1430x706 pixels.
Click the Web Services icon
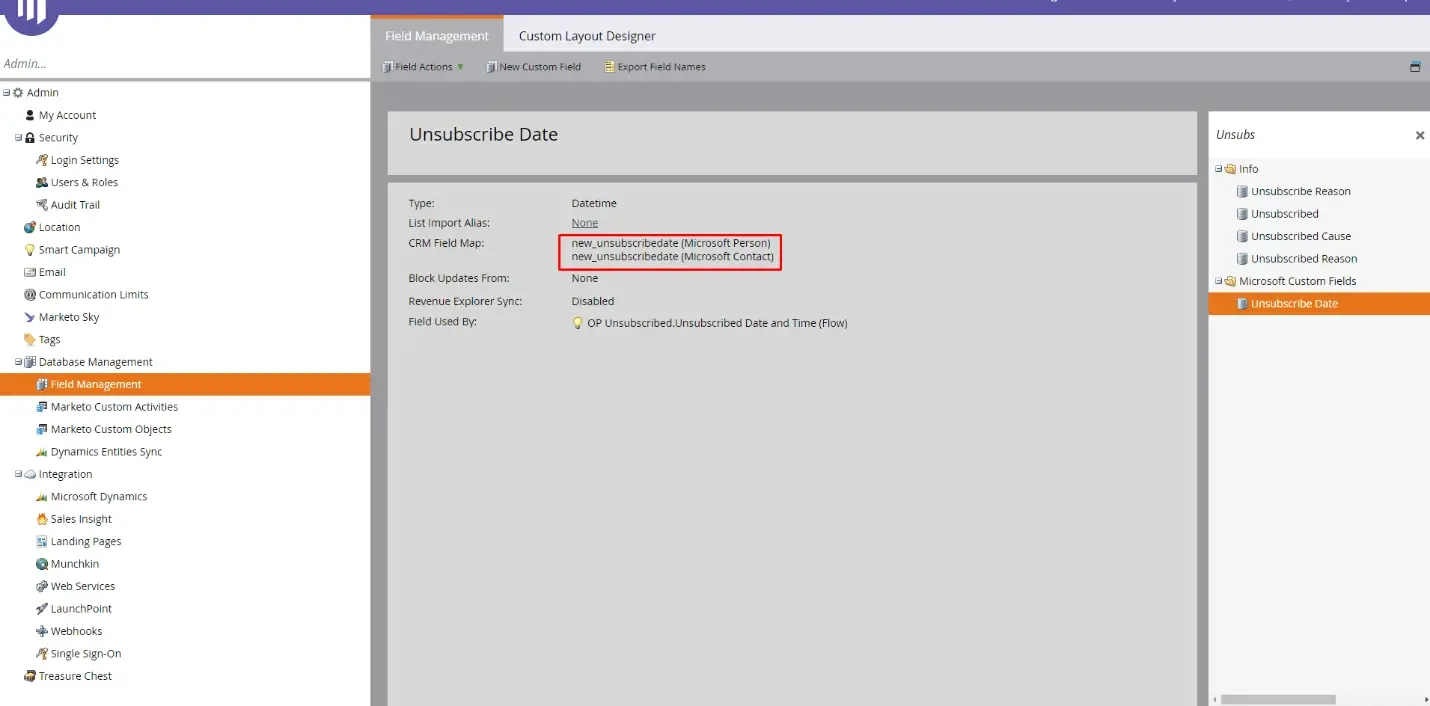[x=42, y=586]
